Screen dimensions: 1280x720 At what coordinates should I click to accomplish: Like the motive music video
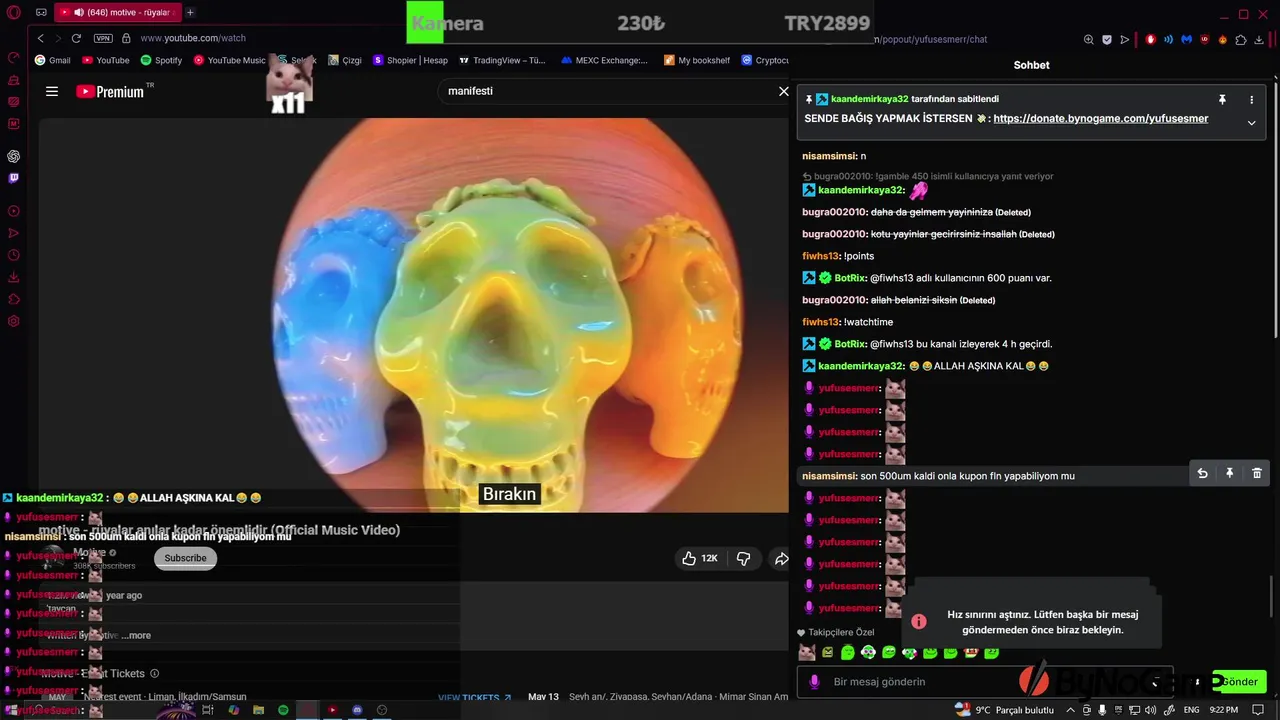click(x=699, y=558)
